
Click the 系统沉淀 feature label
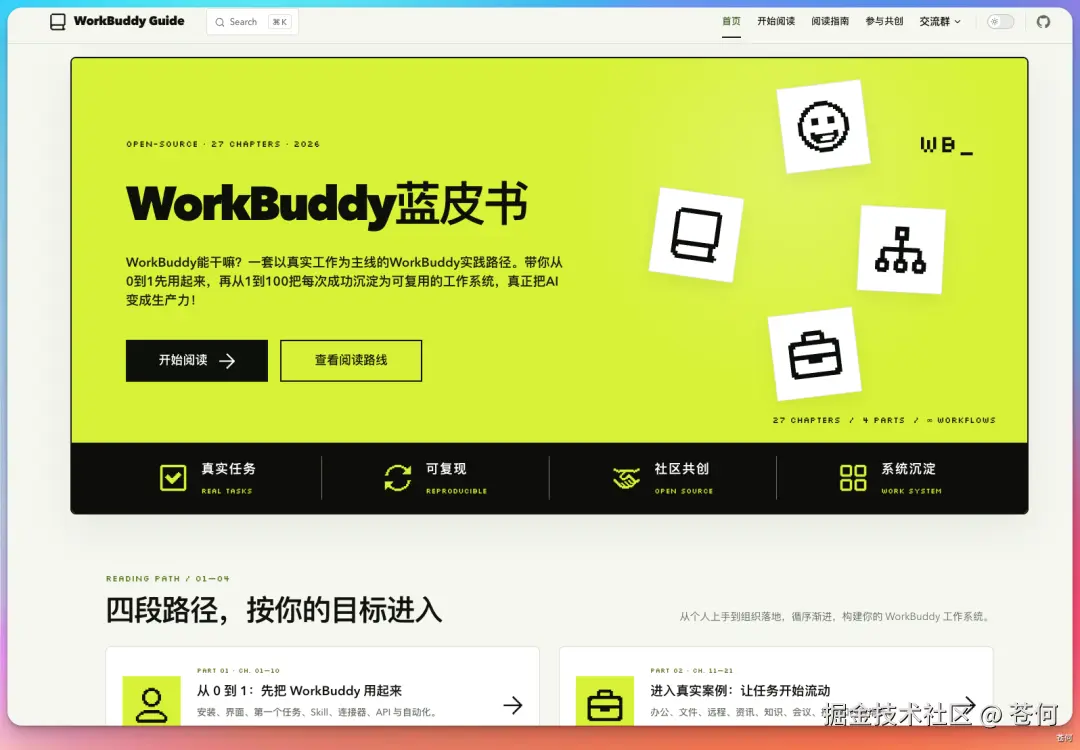[x=908, y=469]
